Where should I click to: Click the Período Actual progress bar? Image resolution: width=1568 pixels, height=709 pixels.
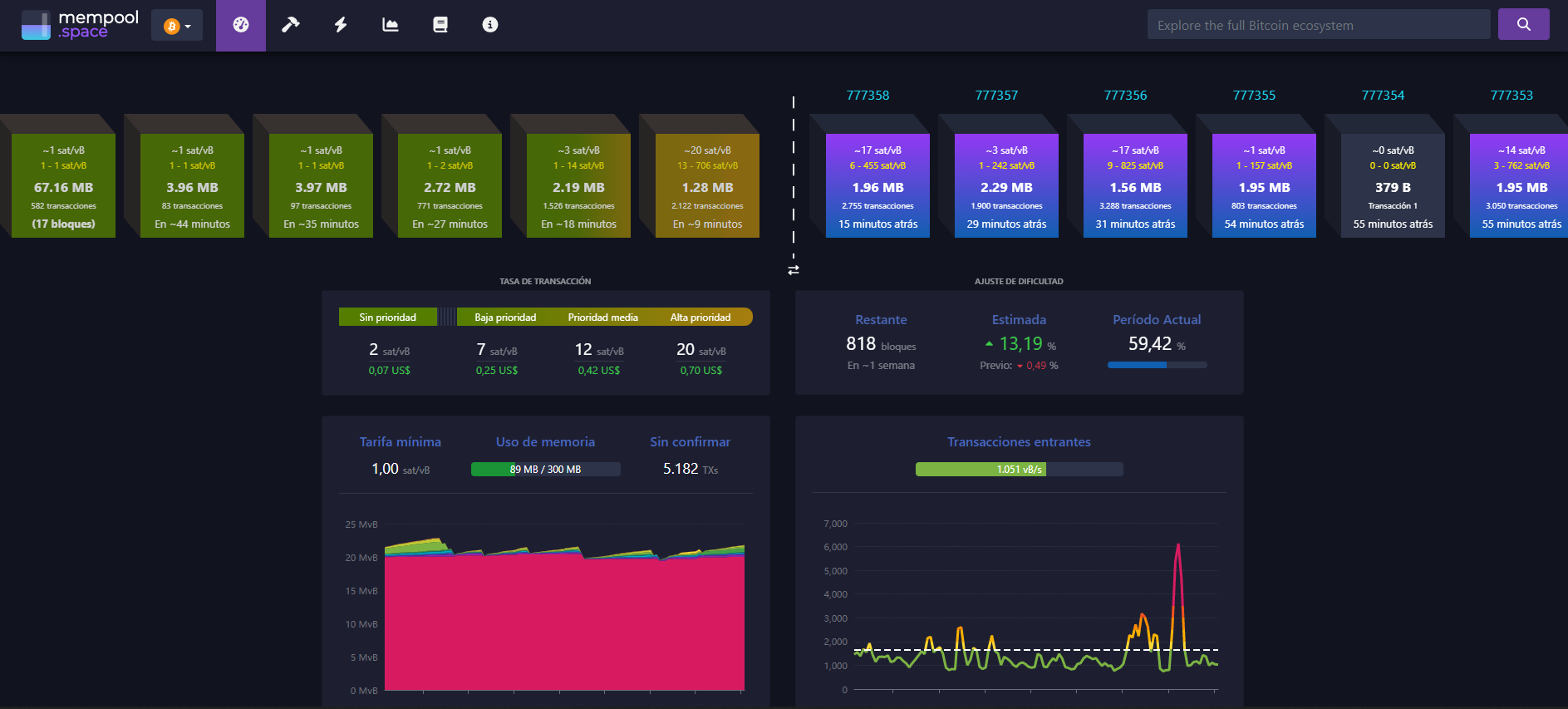[x=1157, y=365]
